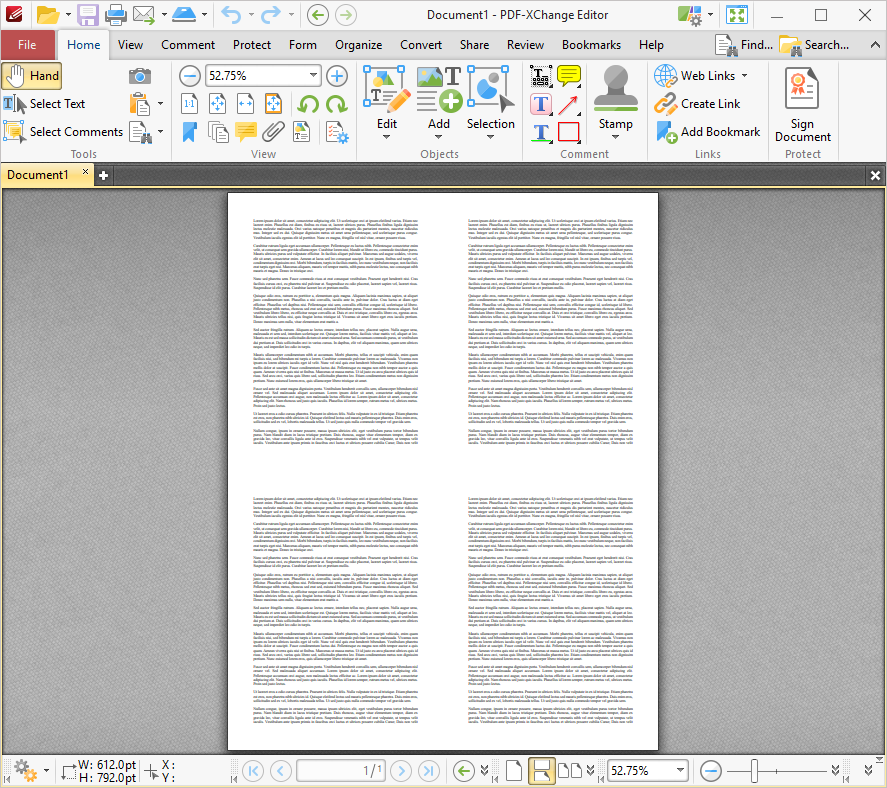This screenshot has width=887, height=788.
Task: Click the Find... button
Action: (x=743, y=45)
